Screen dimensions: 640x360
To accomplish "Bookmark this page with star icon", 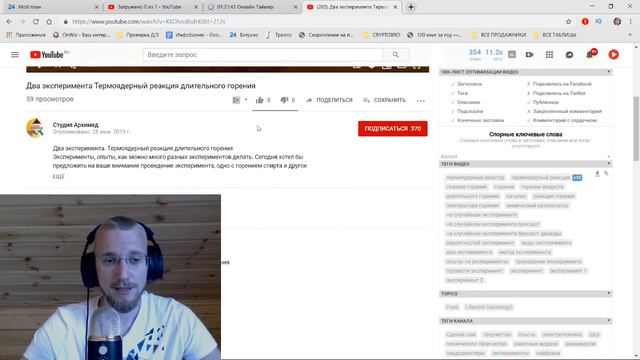I will (568, 22).
